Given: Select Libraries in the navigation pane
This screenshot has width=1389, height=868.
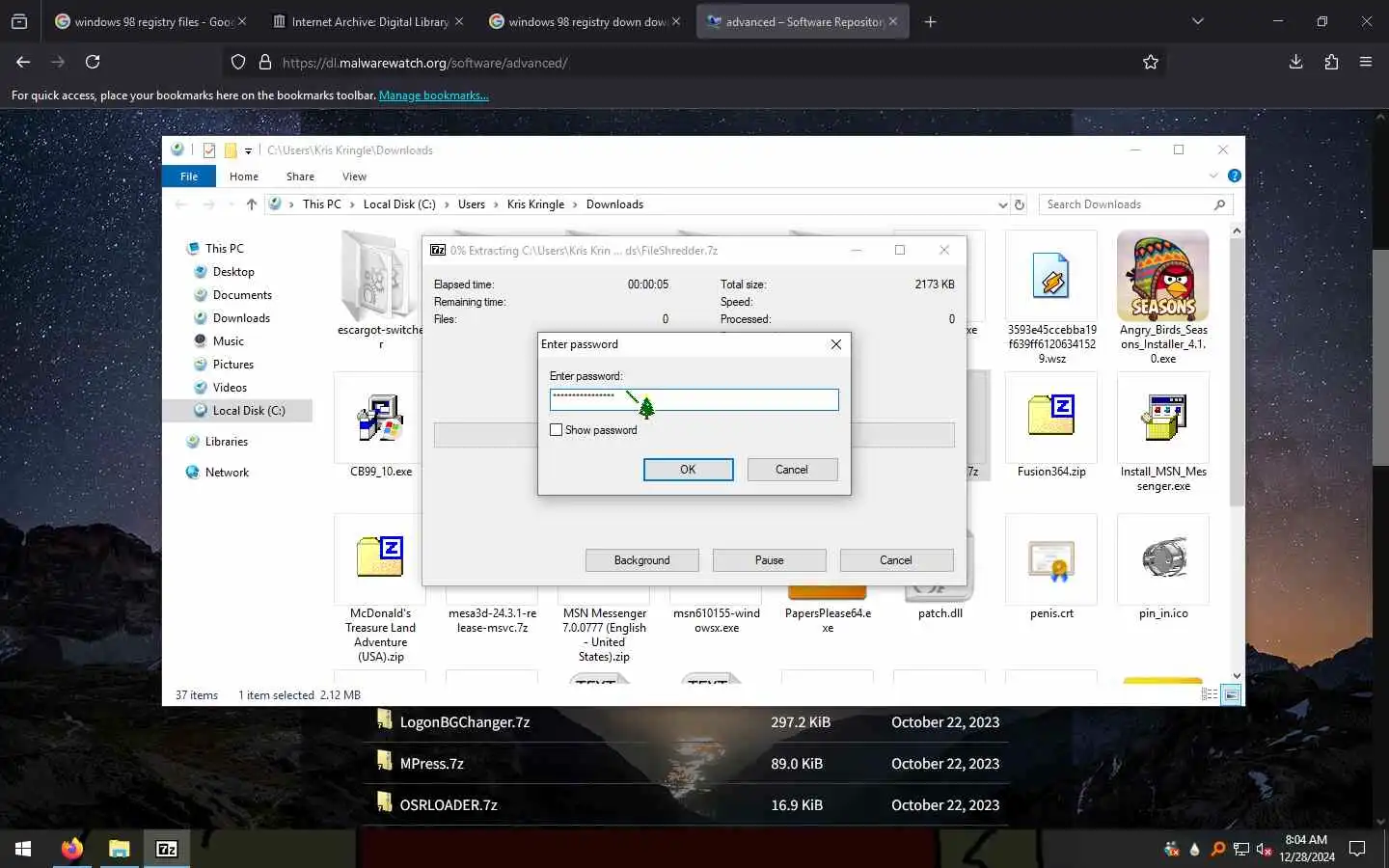Looking at the screenshot, I should pyautogui.click(x=226, y=442).
